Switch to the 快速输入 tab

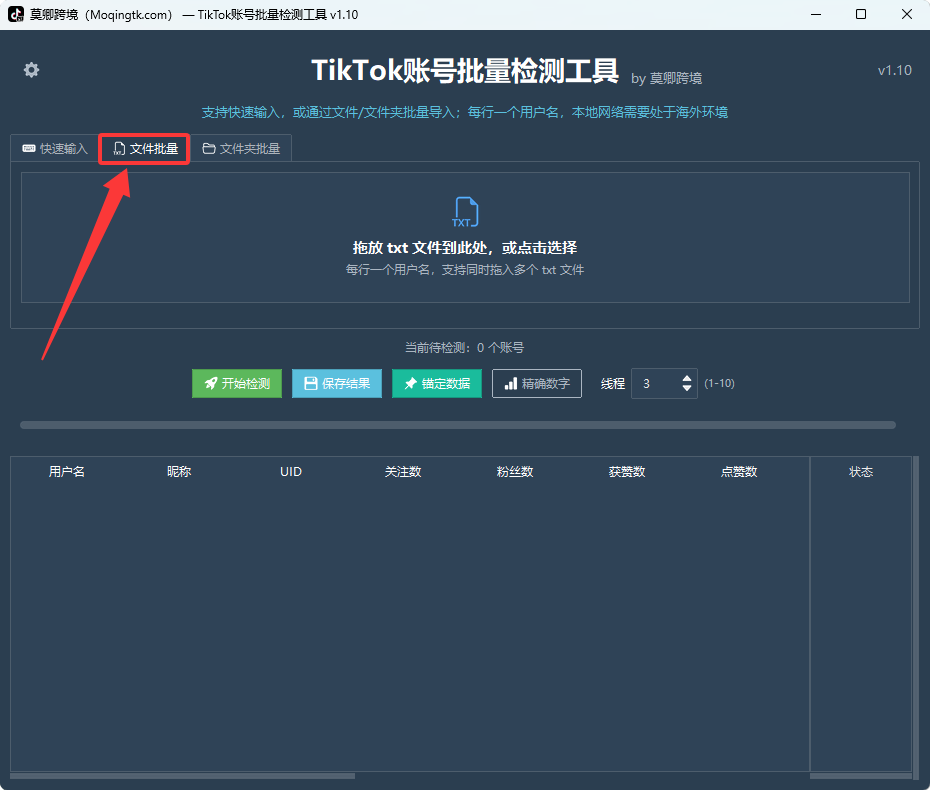55,149
